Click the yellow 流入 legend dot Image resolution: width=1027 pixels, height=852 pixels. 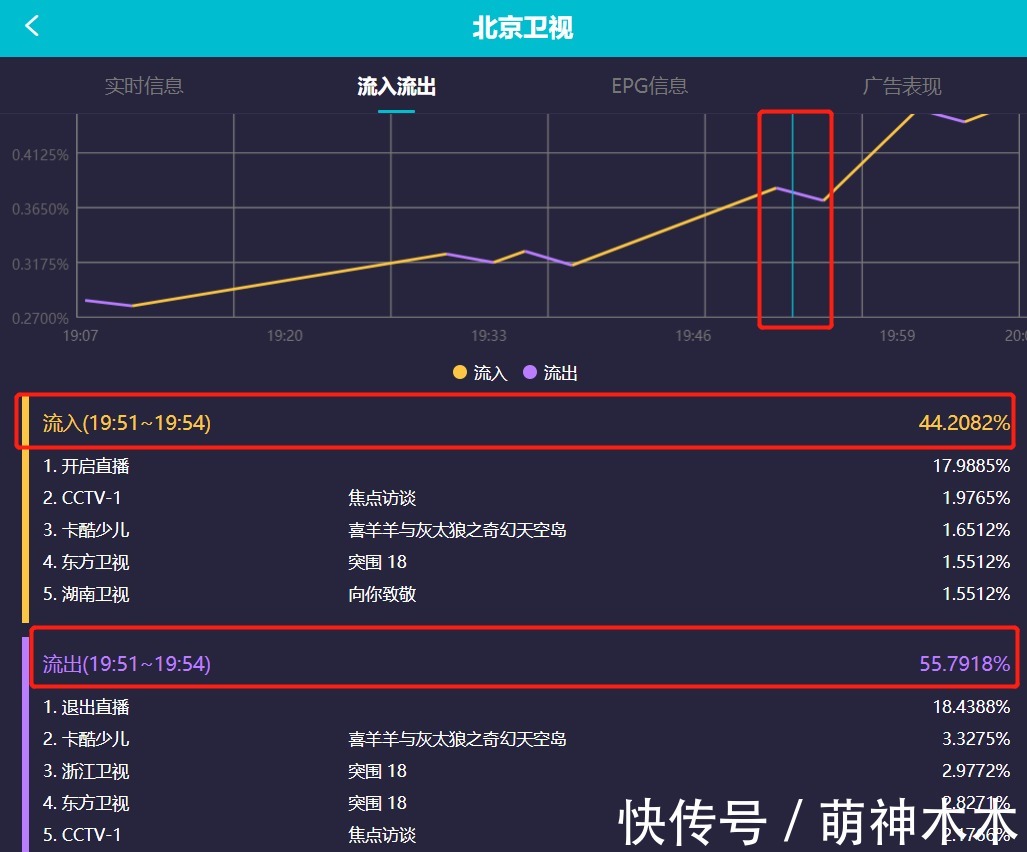(459, 372)
